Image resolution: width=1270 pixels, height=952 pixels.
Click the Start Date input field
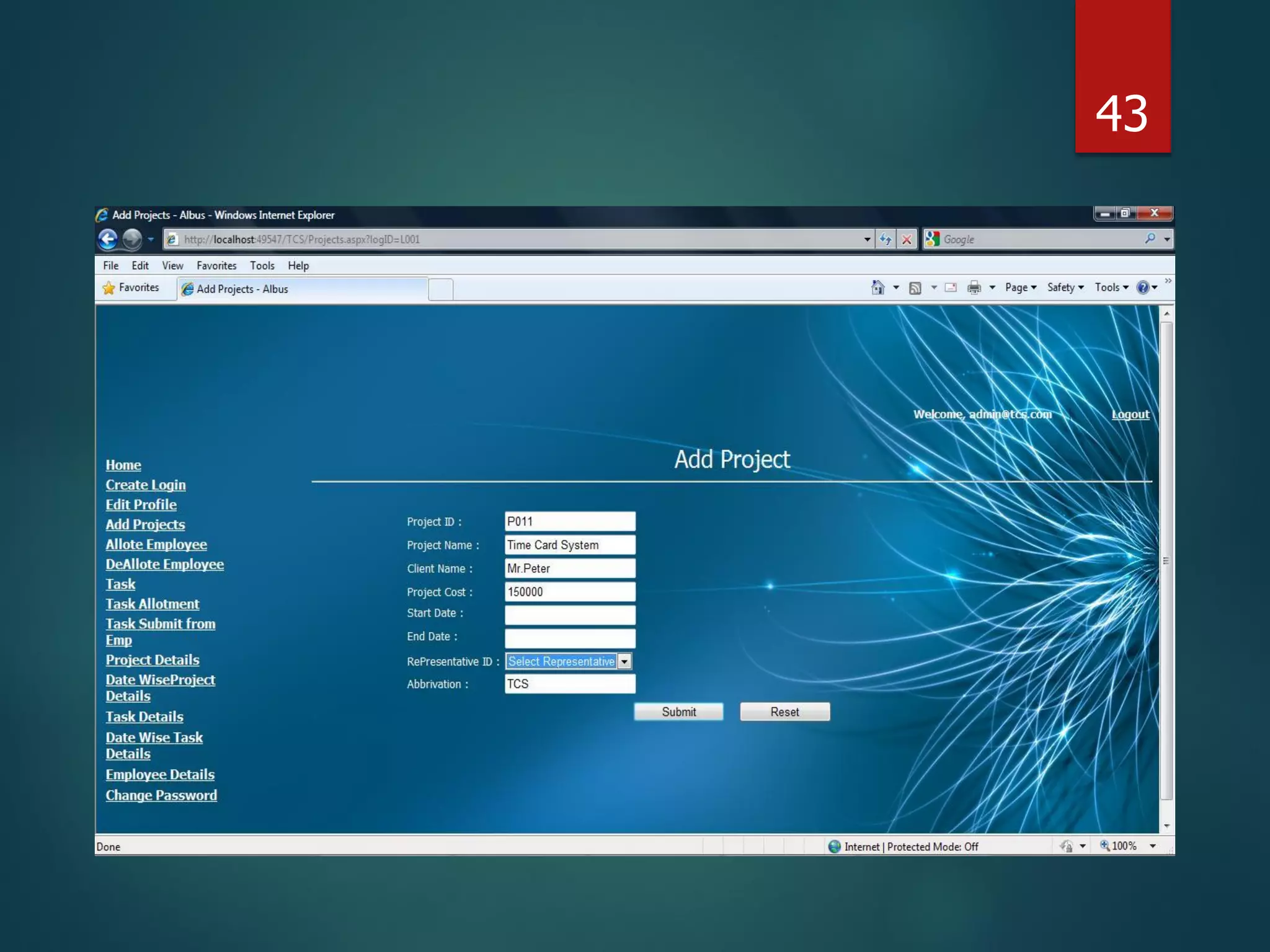(570, 614)
